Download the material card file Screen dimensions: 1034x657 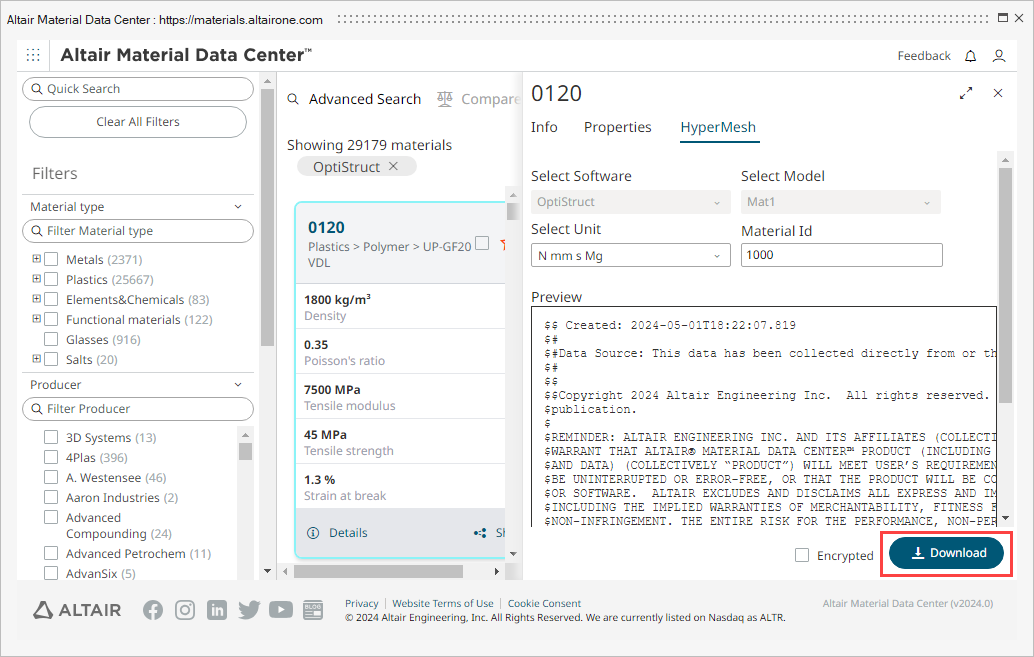point(946,553)
